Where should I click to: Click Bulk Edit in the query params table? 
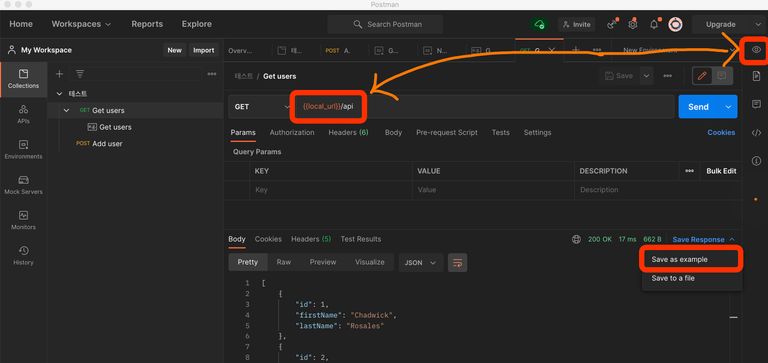(721, 171)
